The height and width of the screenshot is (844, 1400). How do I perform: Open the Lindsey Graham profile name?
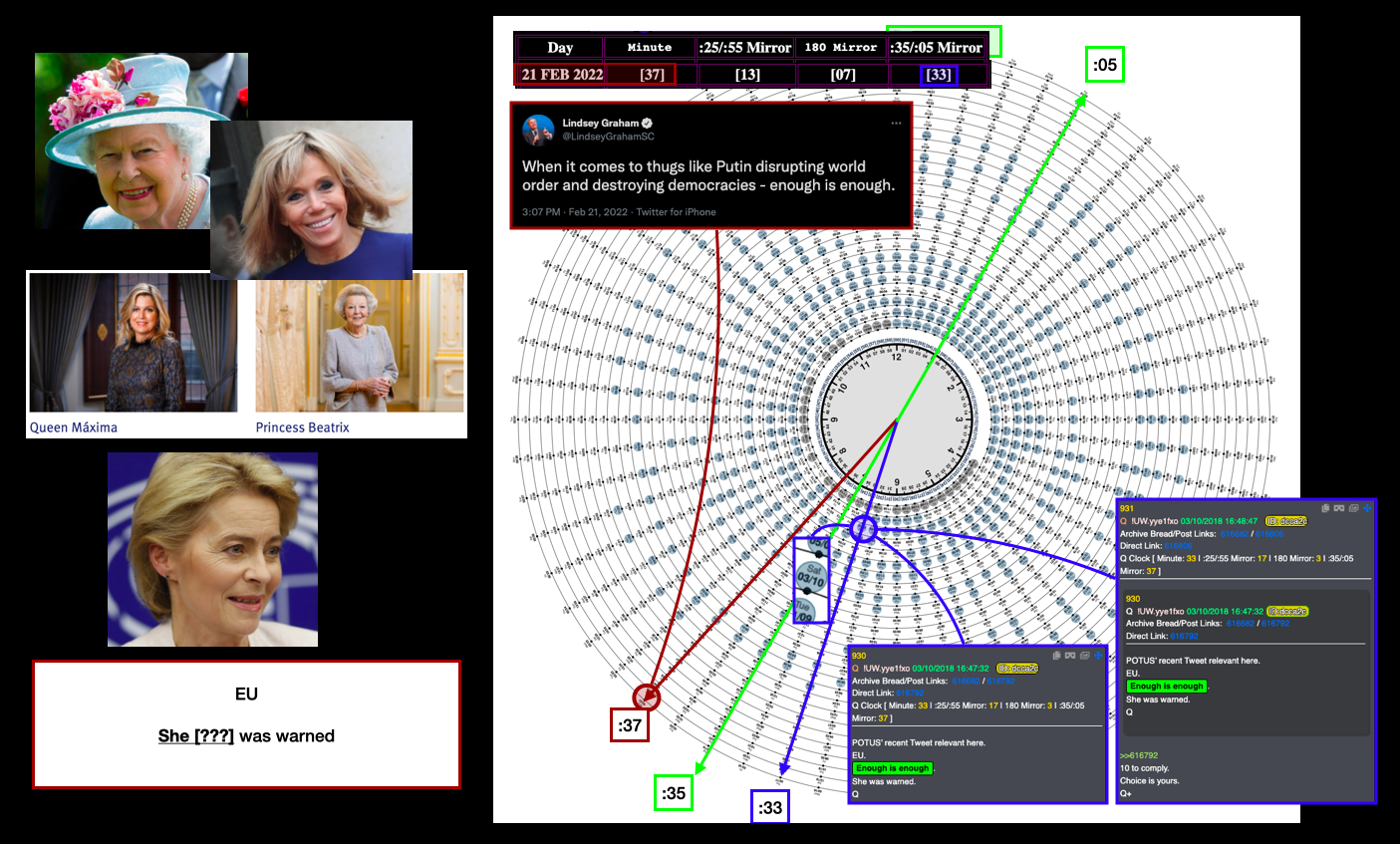(x=601, y=124)
